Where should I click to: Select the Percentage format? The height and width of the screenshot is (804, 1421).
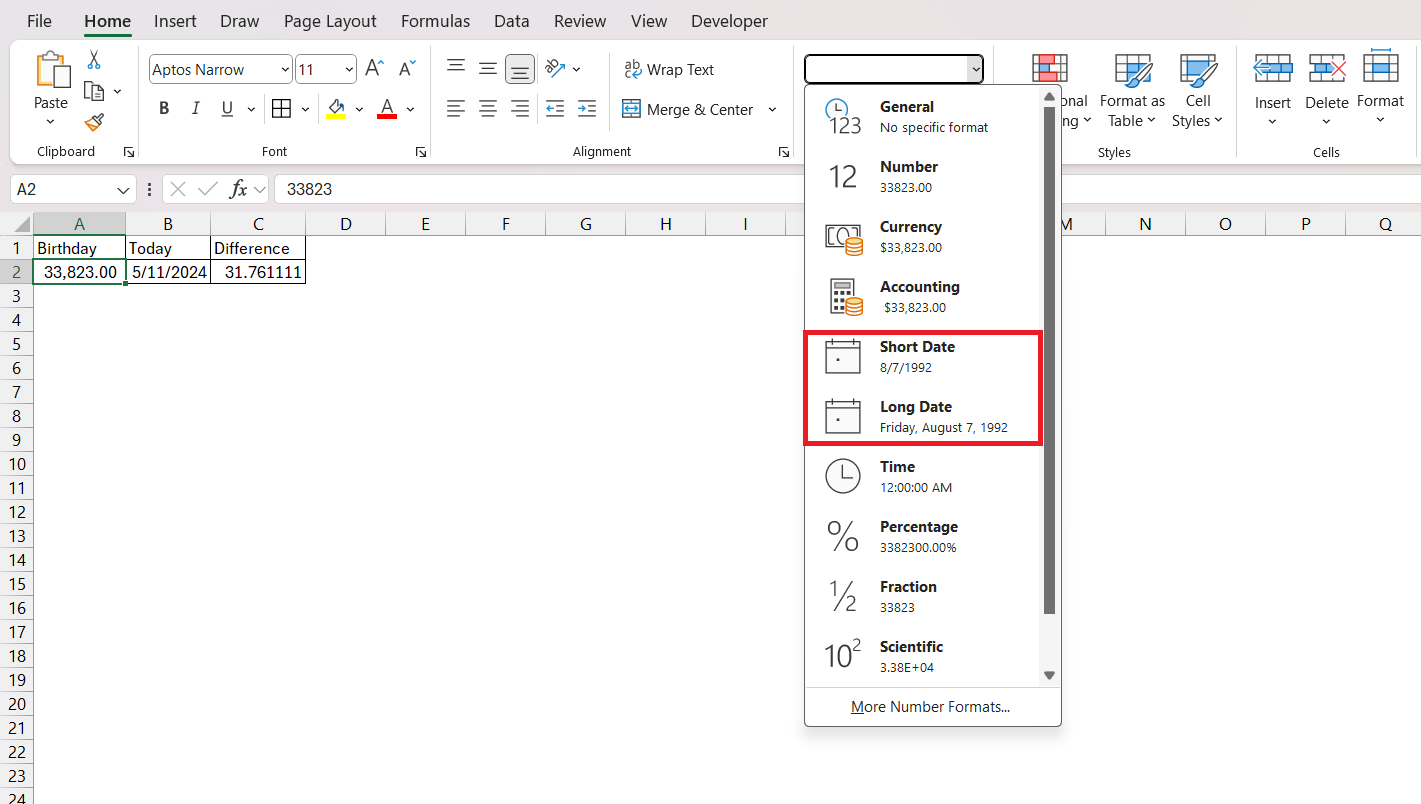point(922,537)
